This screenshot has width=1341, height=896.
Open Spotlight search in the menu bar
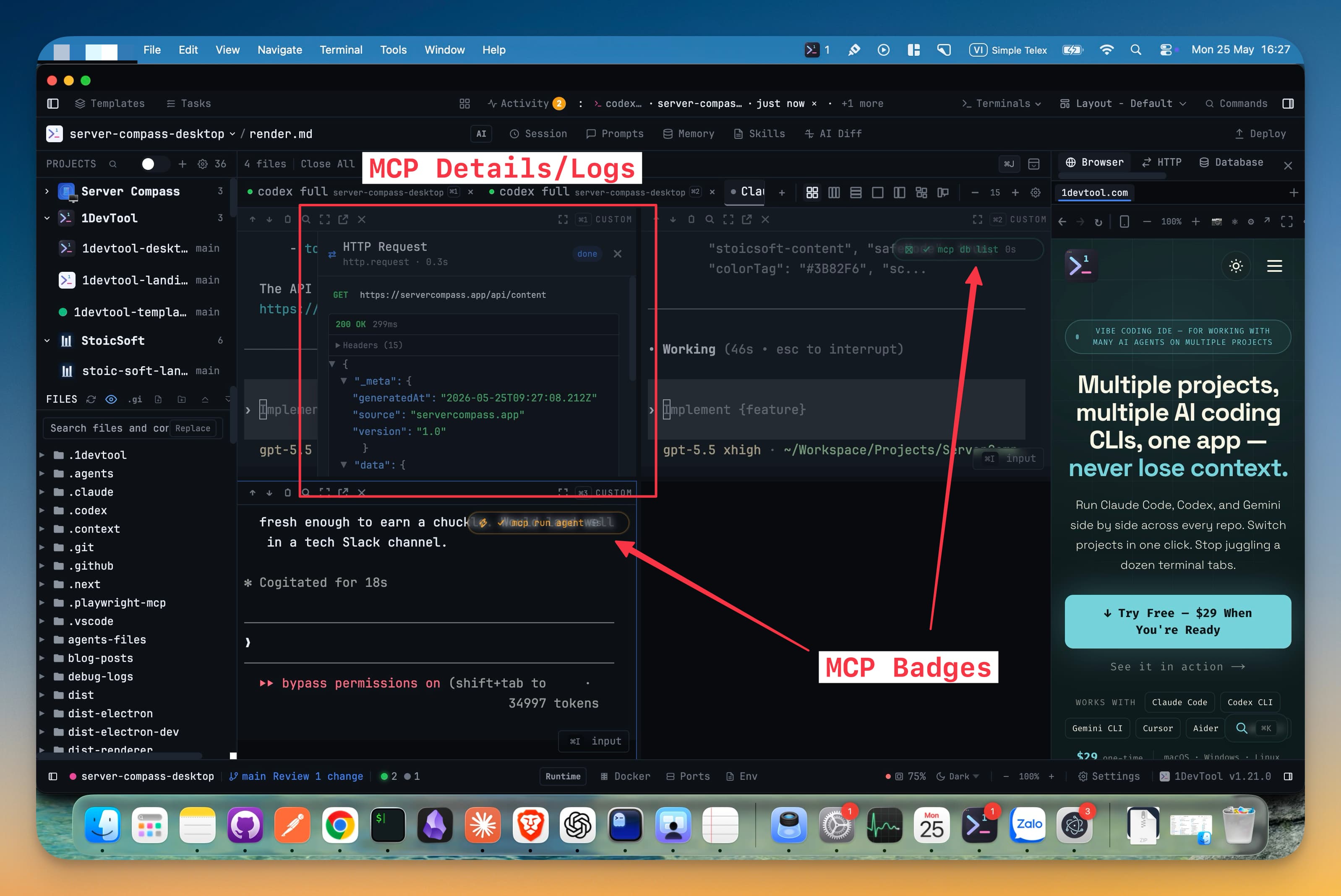click(1136, 50)
